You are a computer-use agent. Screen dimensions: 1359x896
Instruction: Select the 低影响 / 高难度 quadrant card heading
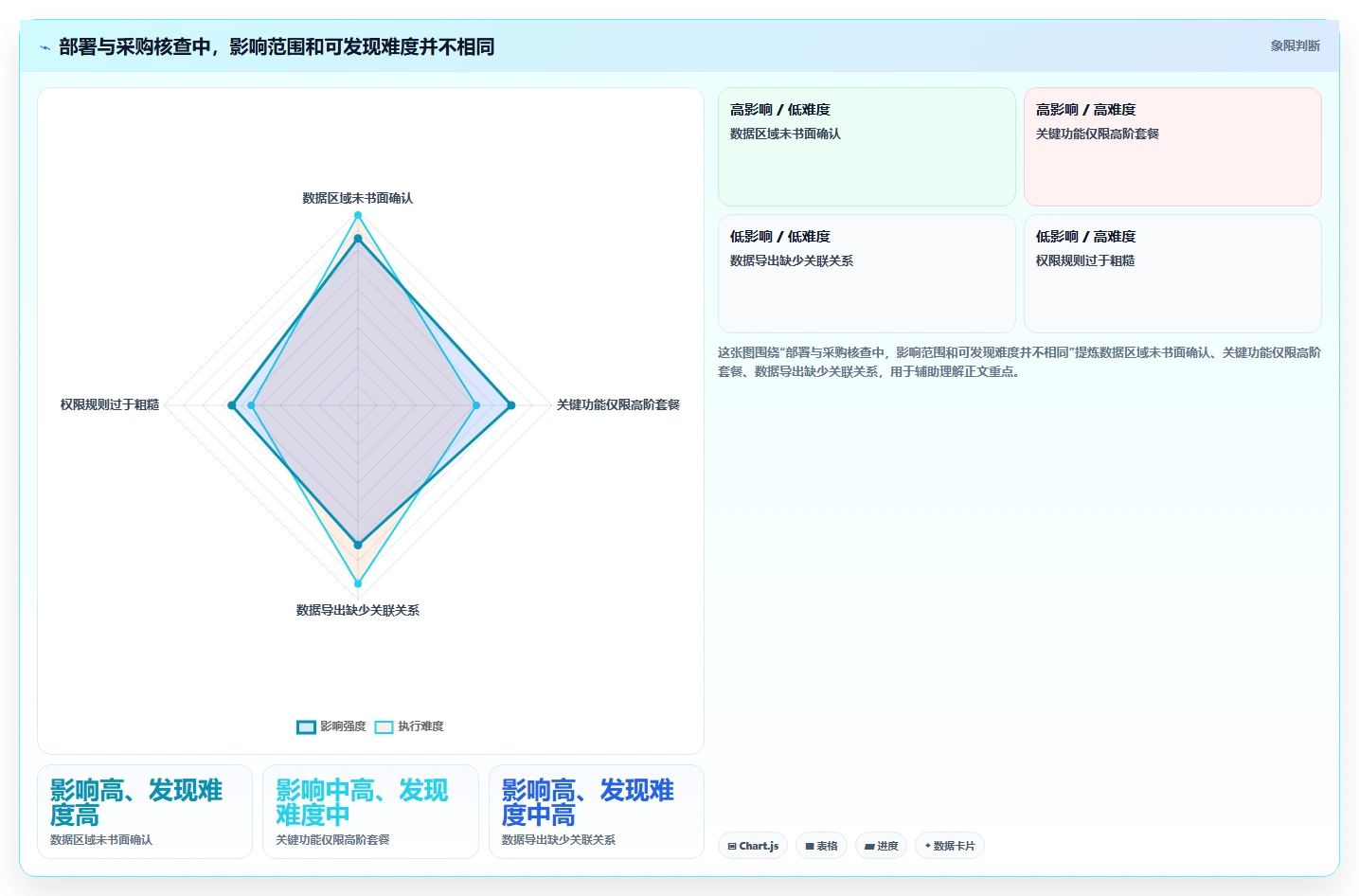pos(1085,237)
